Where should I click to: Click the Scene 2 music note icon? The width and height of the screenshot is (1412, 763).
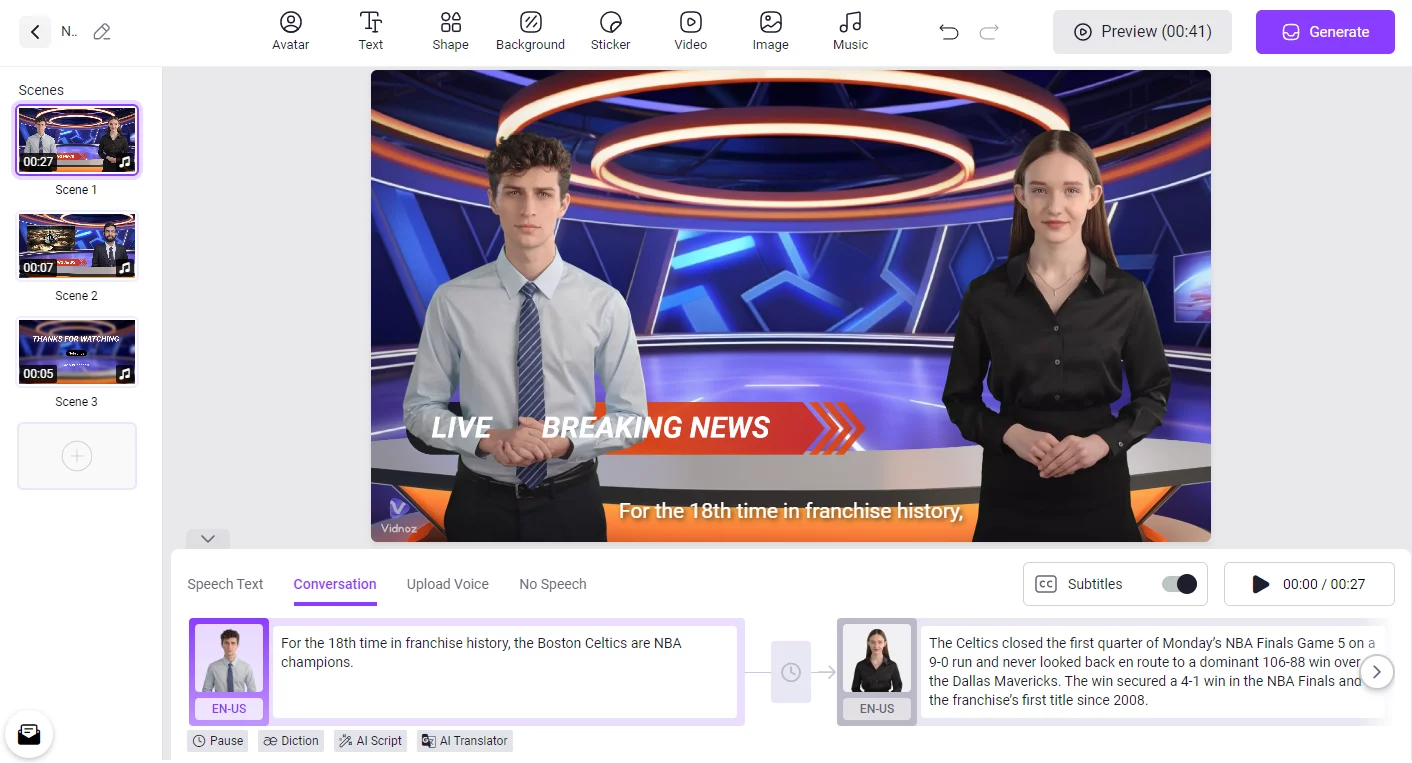125,268
